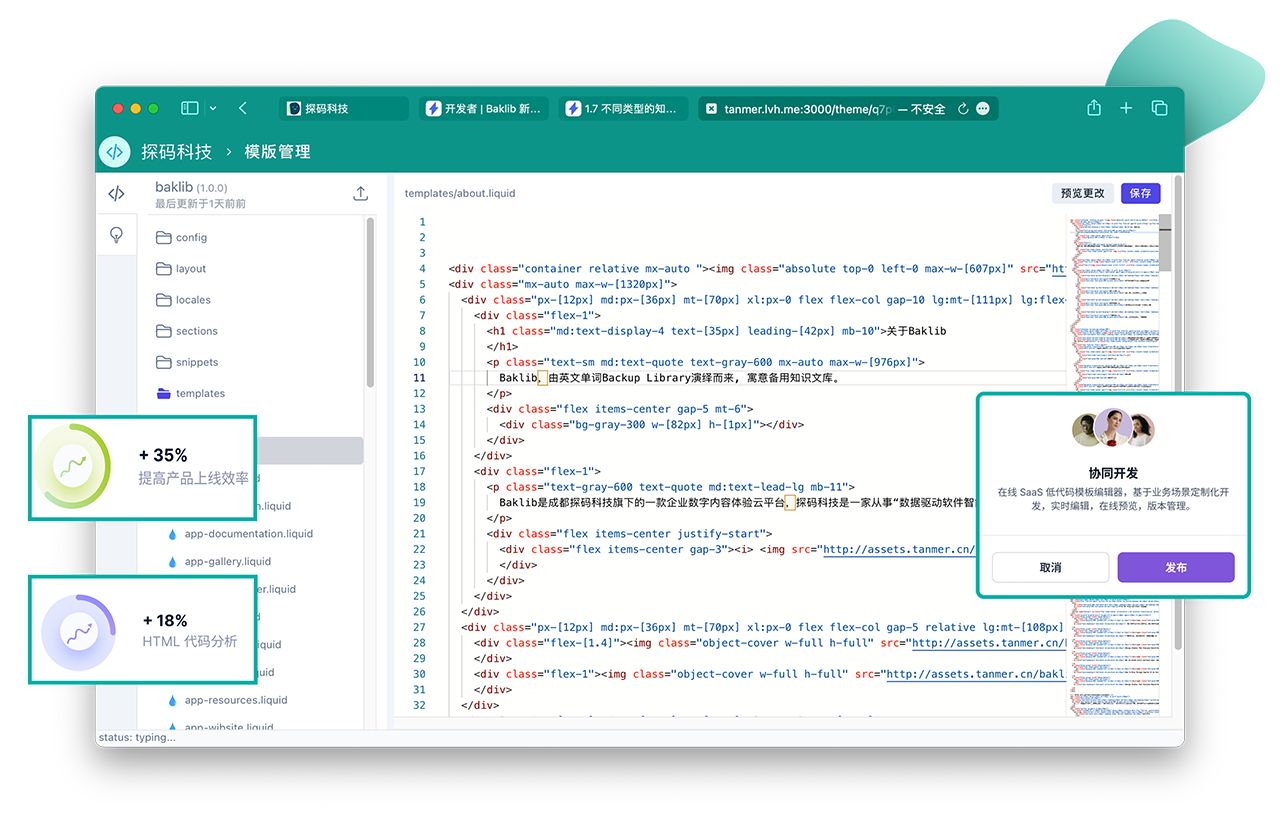Click the 提高产品上线效率 label
The image size is (1280, 830).
click(194, 479)
